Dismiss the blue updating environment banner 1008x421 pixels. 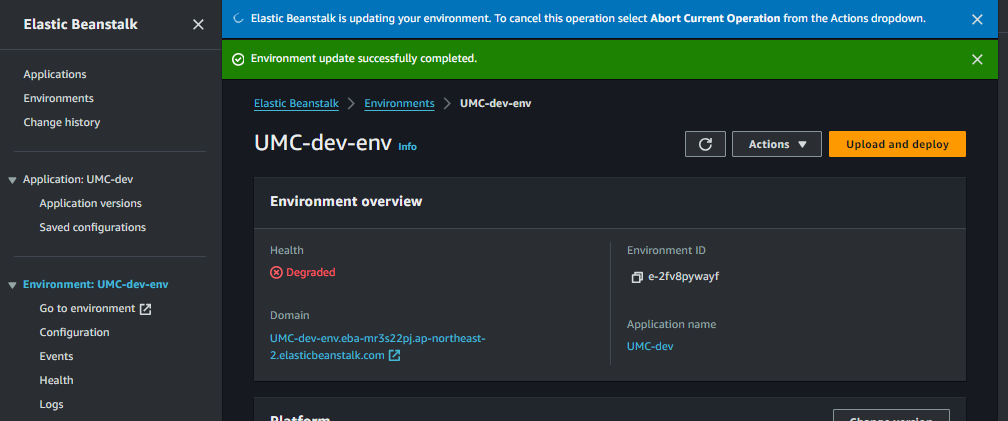tap(977, 19)
